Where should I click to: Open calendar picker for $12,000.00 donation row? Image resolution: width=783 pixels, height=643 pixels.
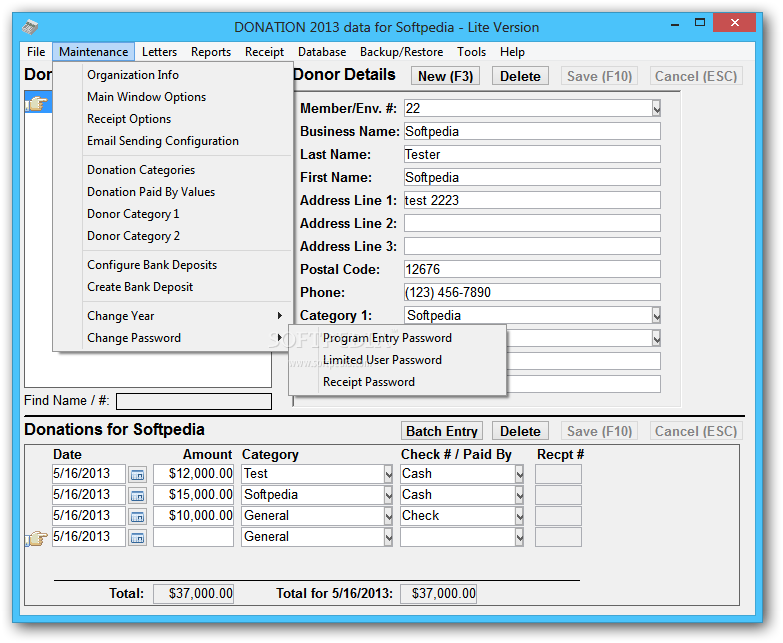click(137, 475)
